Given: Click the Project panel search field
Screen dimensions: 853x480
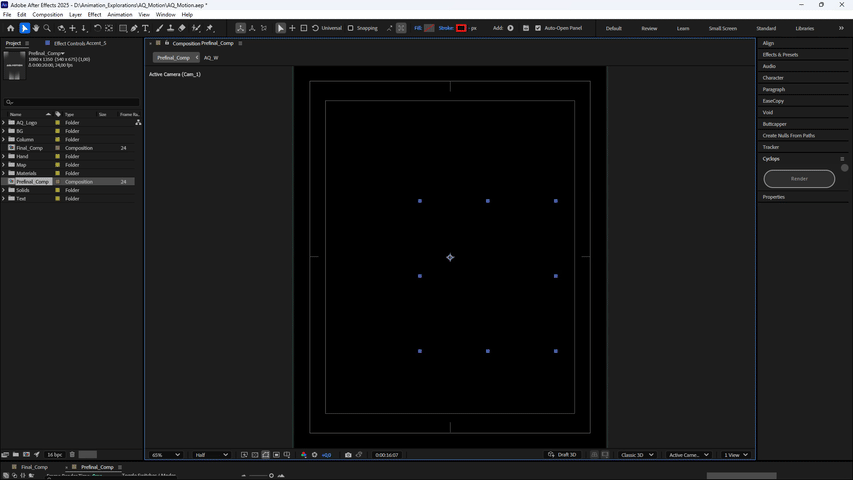Looking at the screenshot, I should click(71, 102).
